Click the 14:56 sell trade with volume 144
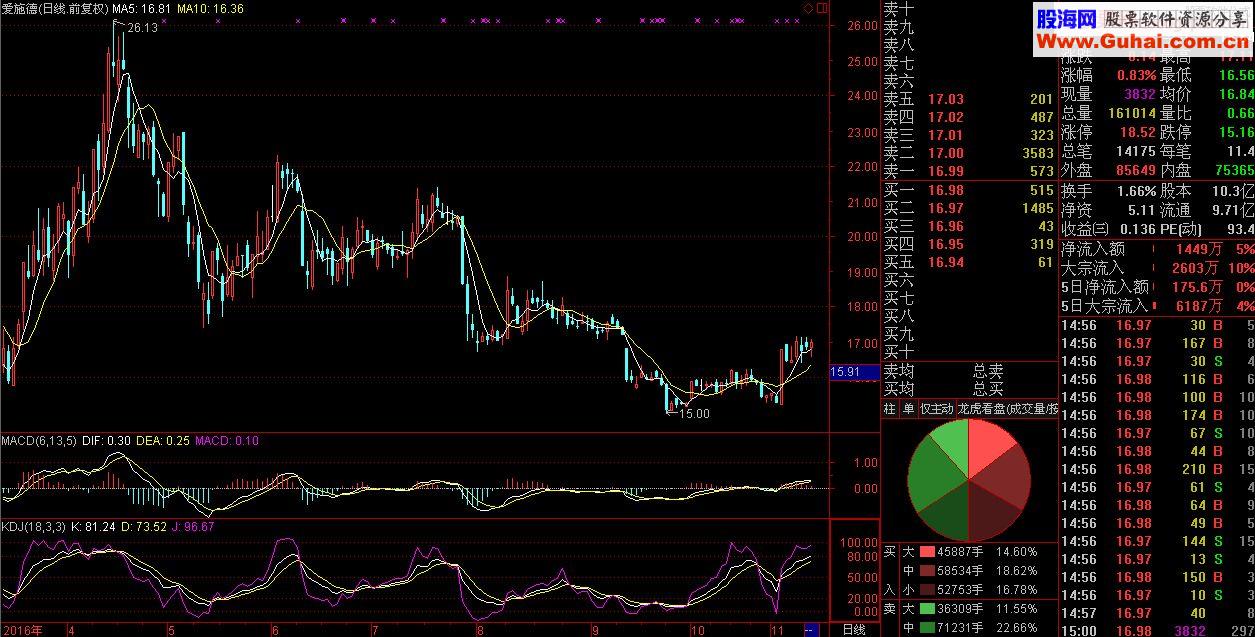This screenshot has width=1255, height=637. coord(1157,541)
